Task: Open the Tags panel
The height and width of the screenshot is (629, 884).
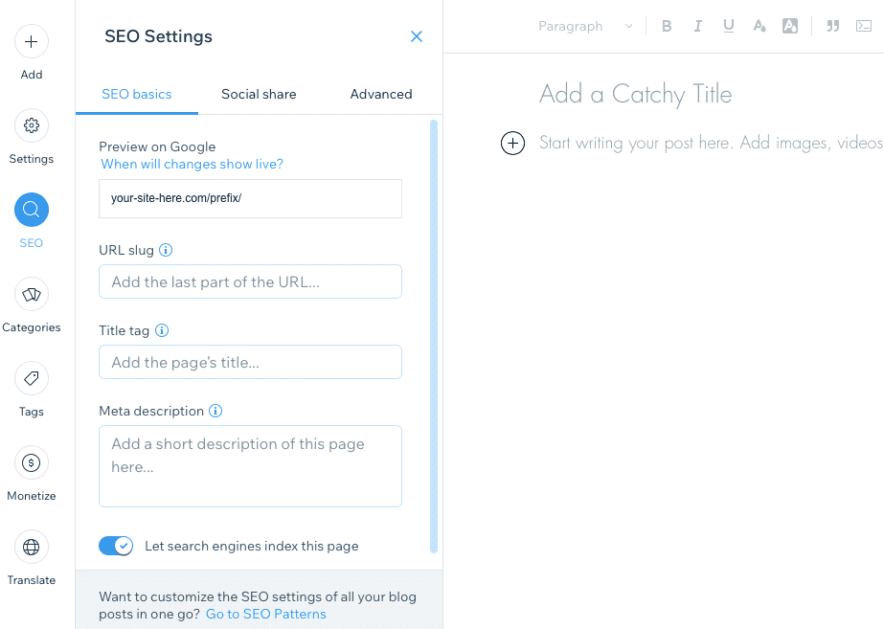Action: pyautogui.click(x=31, y=378)
